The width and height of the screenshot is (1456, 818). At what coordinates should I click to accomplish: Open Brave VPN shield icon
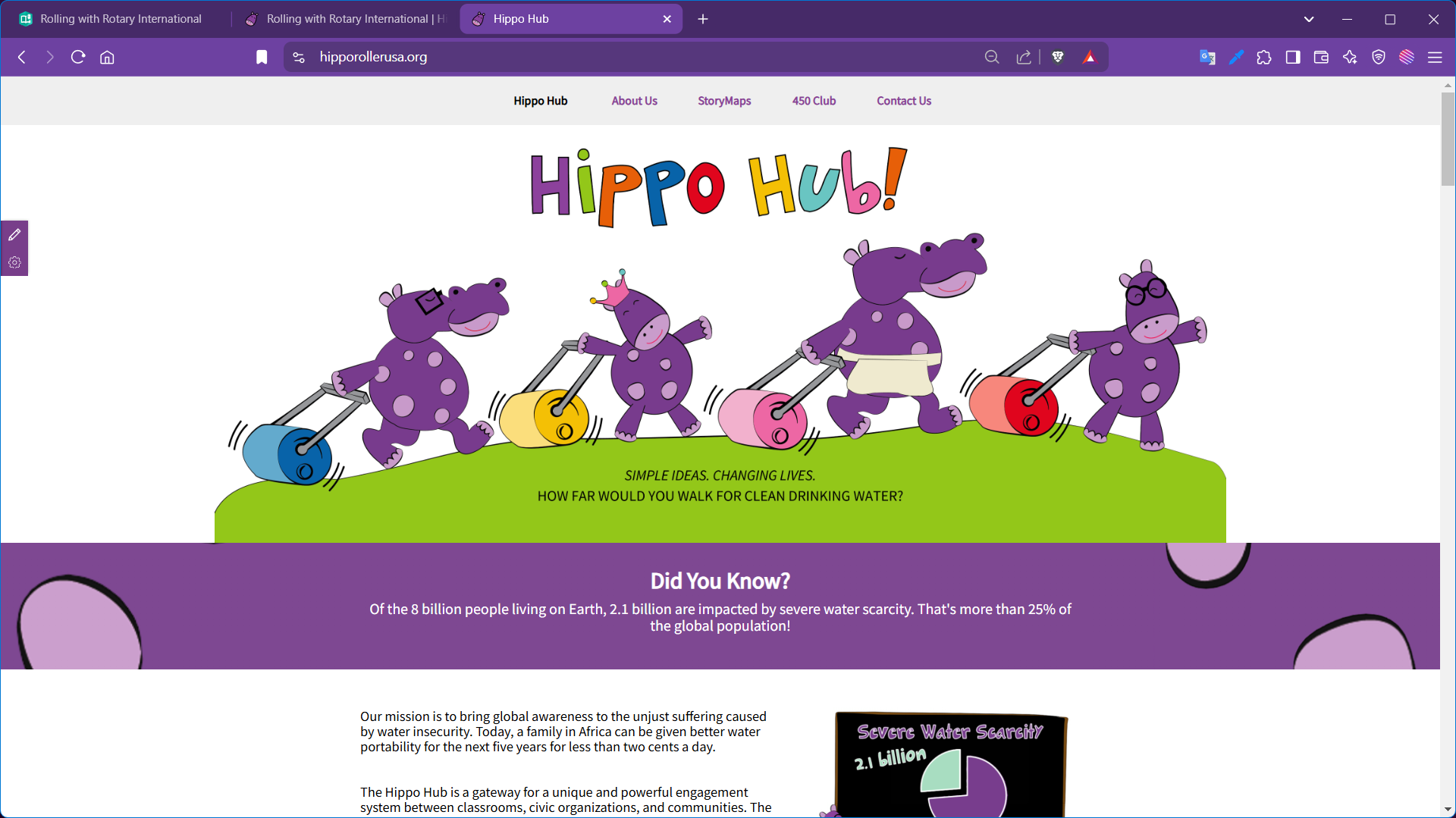(1379, 57)
